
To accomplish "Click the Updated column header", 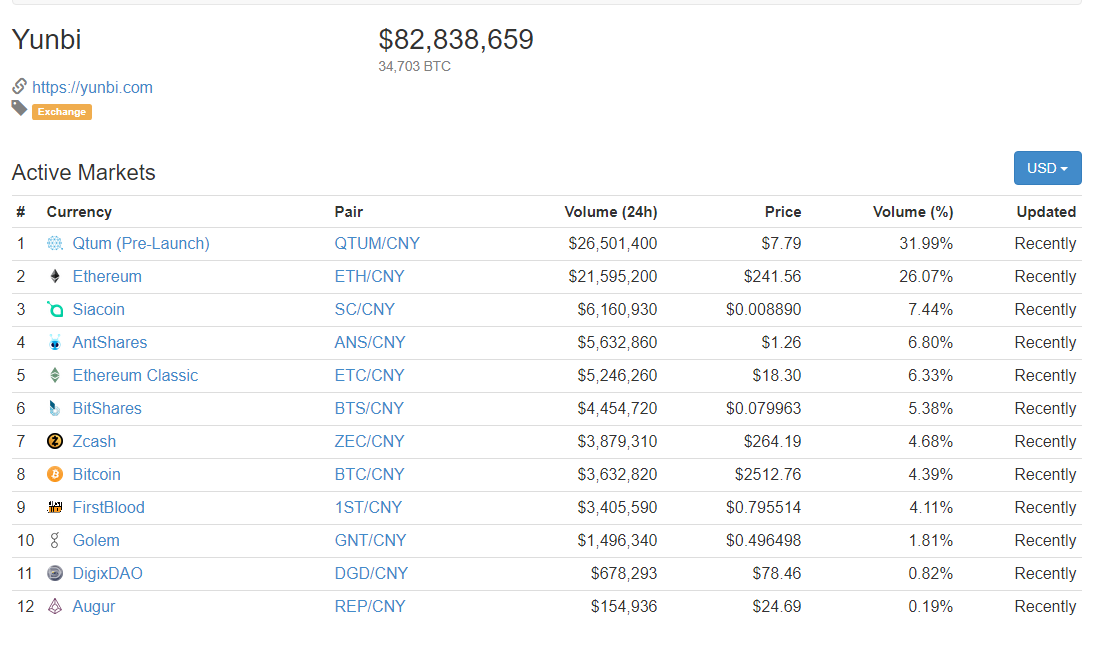I will [x=1046, y=212].
